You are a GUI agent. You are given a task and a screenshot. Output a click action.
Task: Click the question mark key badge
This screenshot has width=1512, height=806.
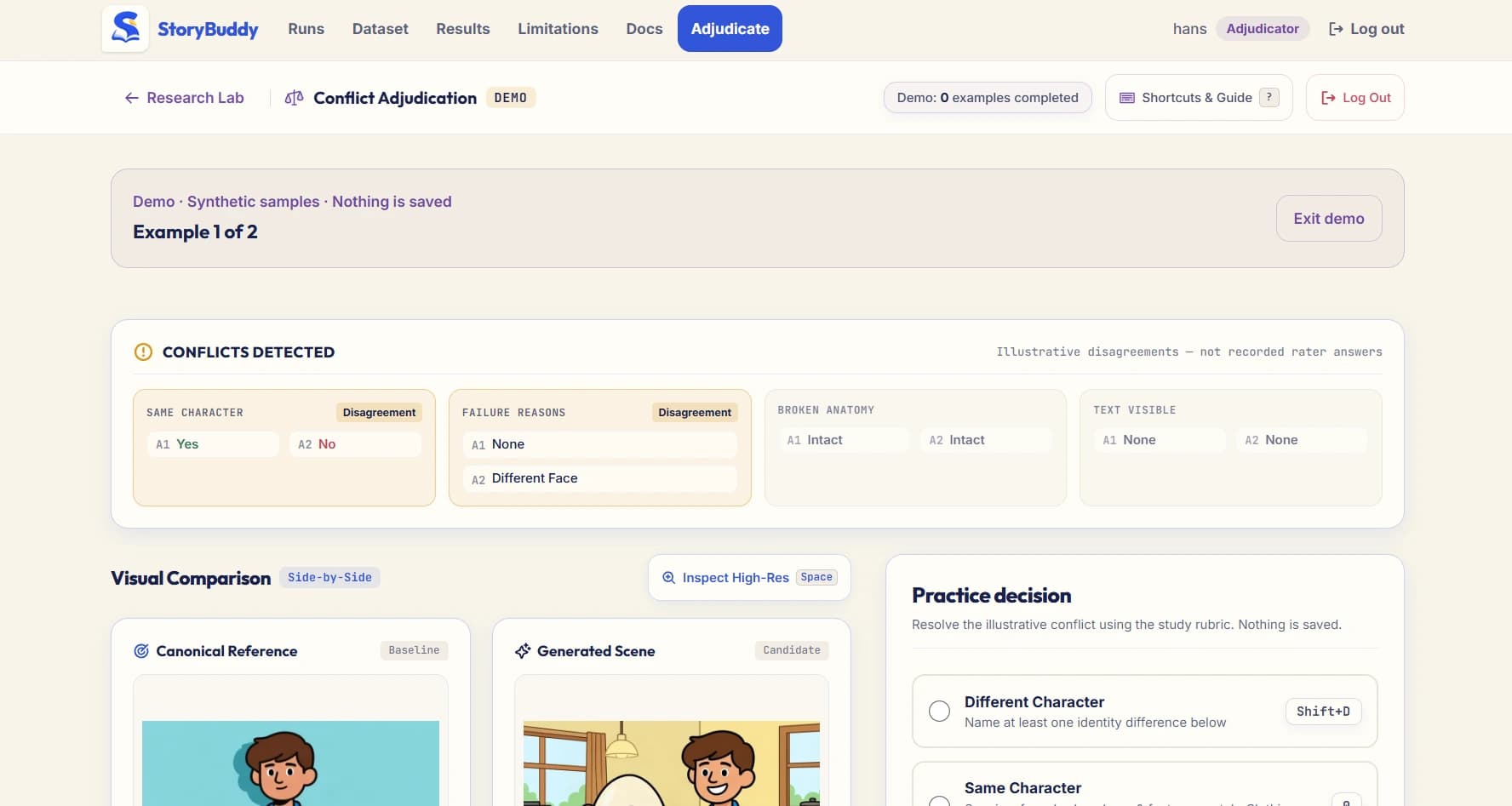(1269, 97)
